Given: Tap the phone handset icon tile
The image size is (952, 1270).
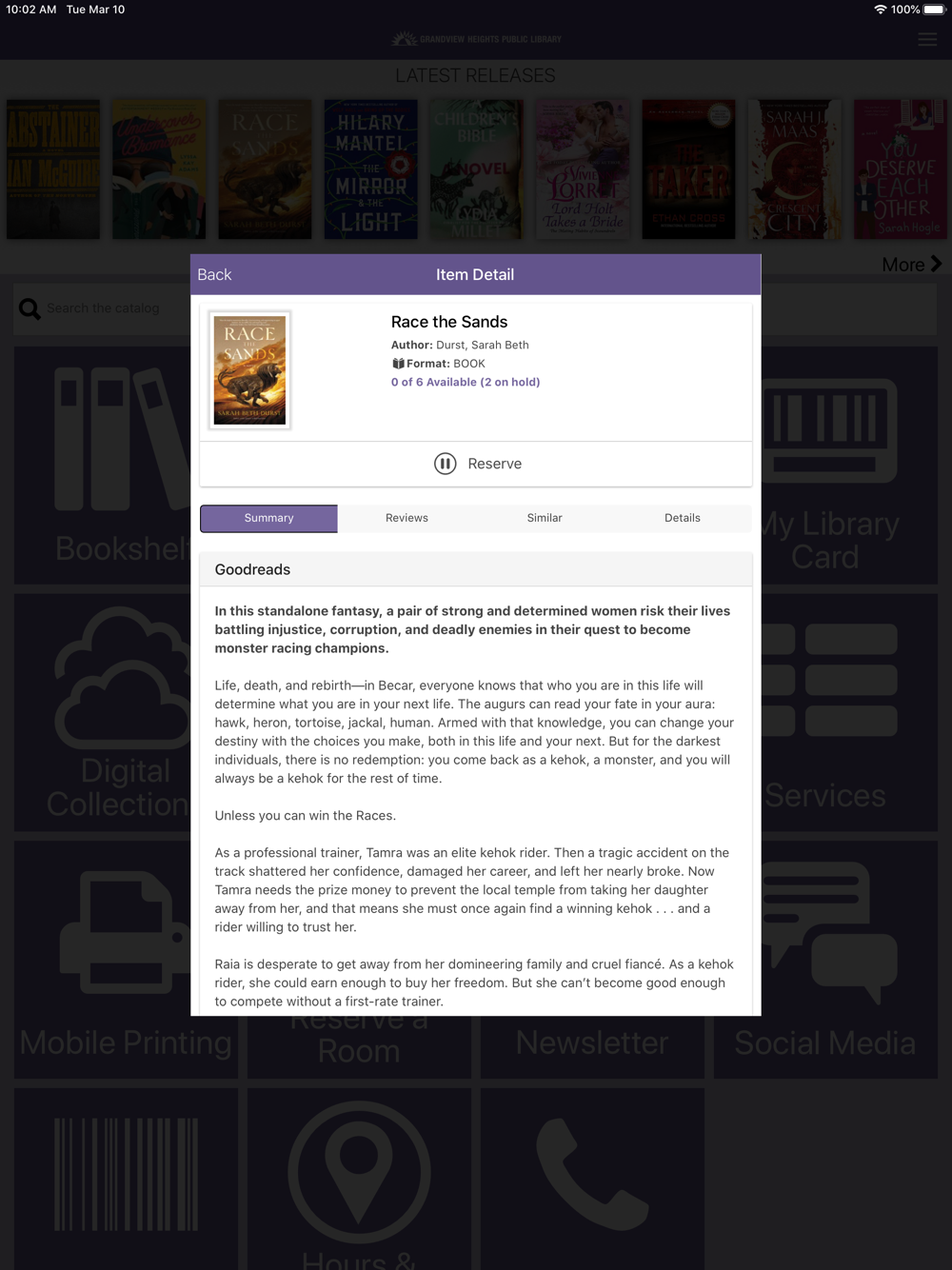Looking at the screenshot, I should (592, 1174).
